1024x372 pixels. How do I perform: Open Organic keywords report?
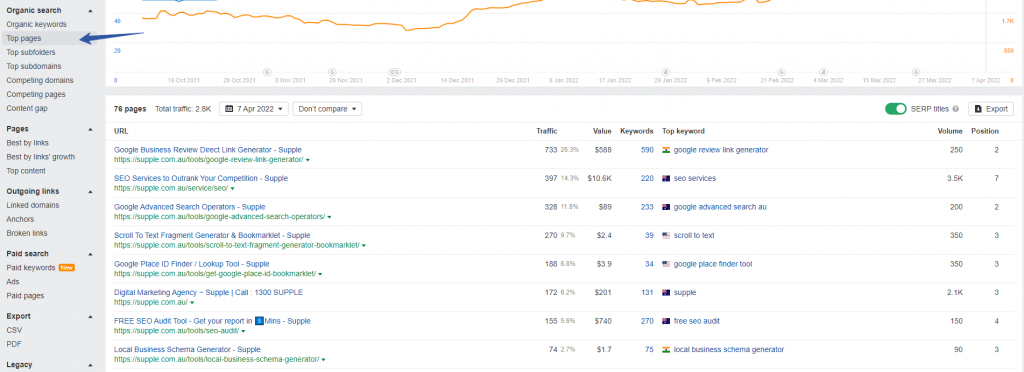37,24
